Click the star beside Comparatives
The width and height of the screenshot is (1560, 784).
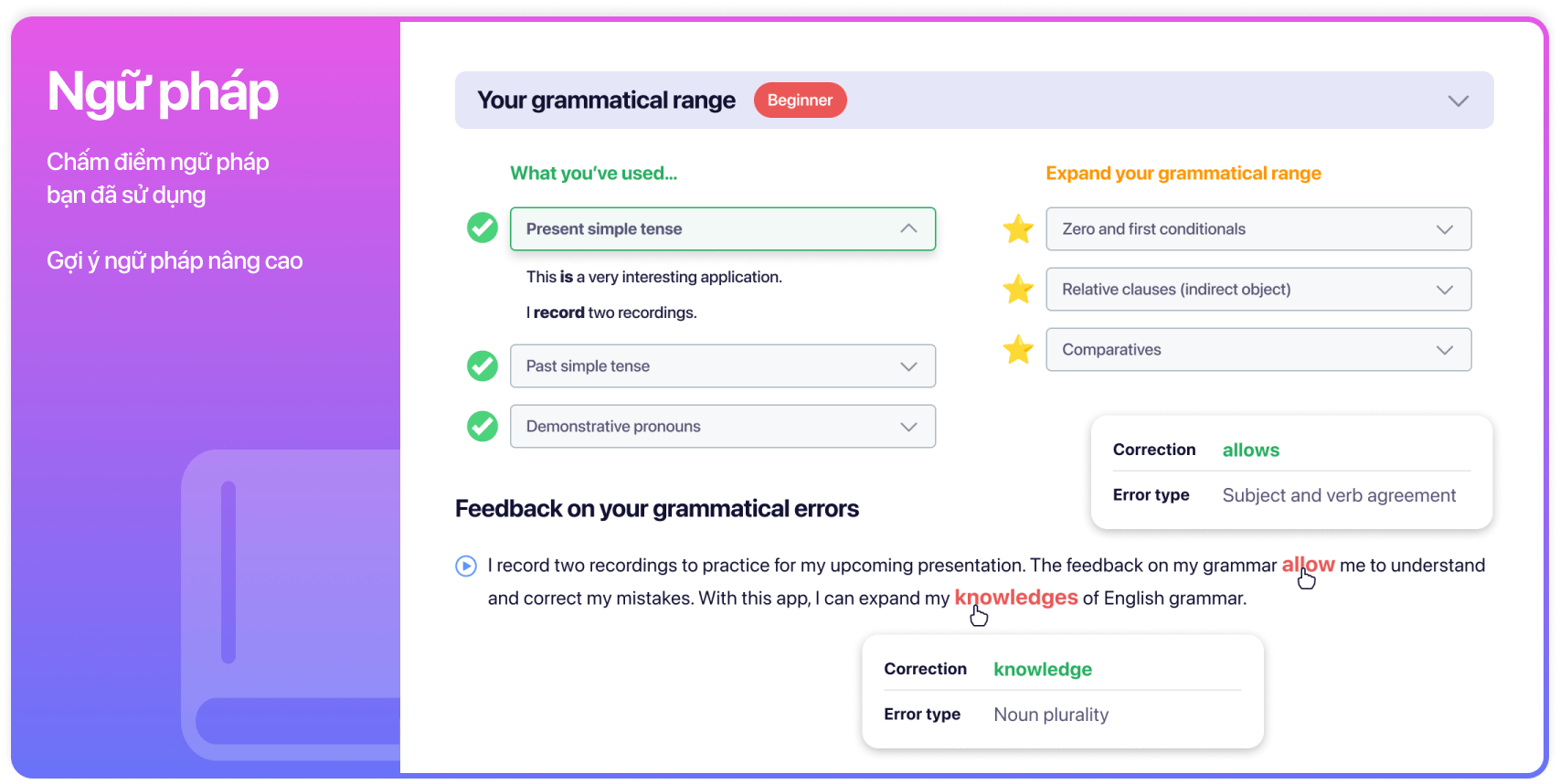[1018, 349]
